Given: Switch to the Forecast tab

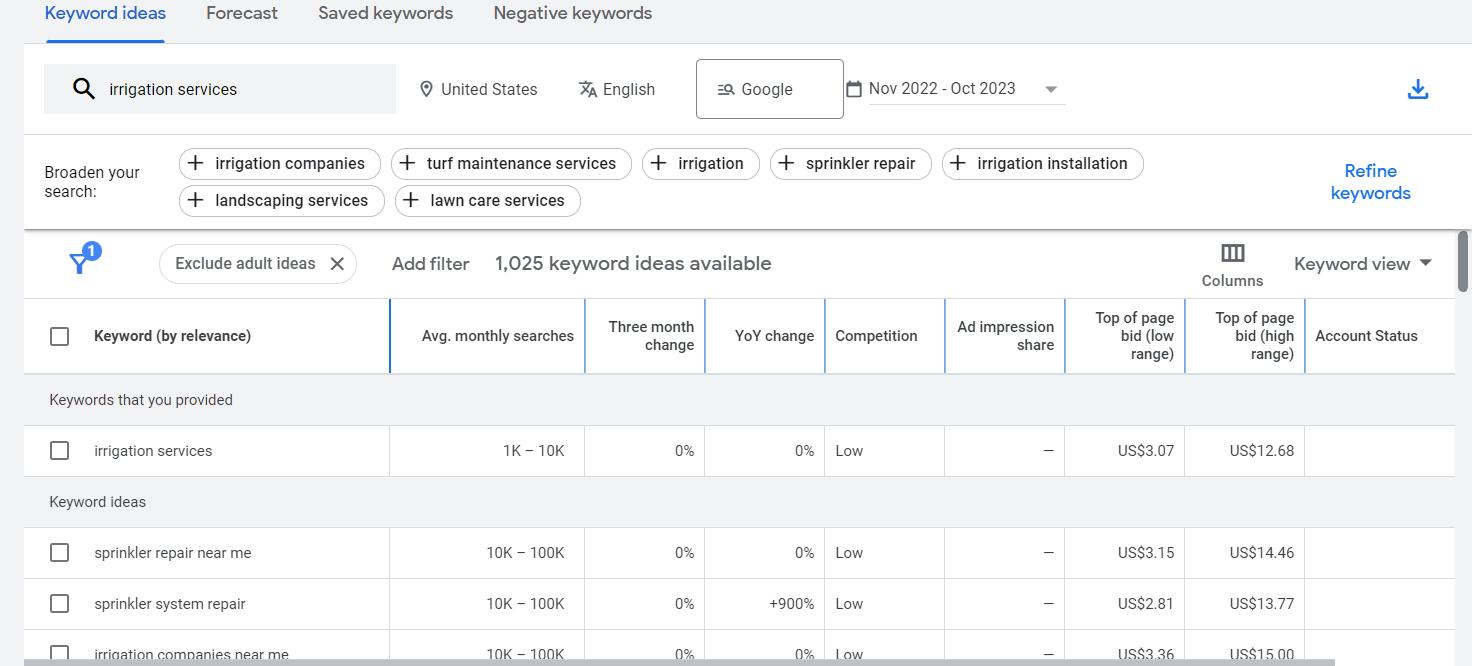Looking at the screenshot, I should 242,14.
